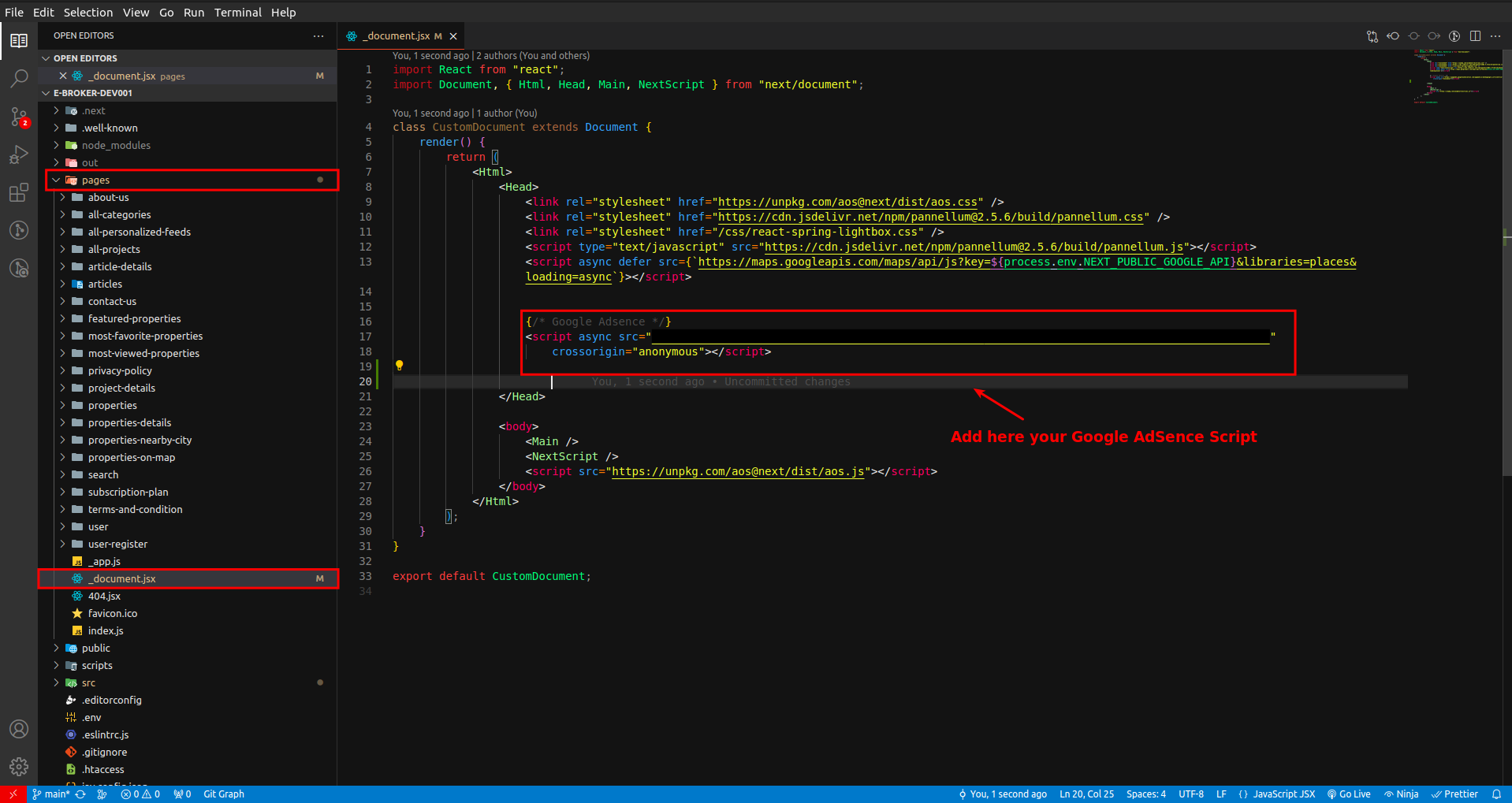Open the Extensions view

pyautogui.click(x=19, y=192)
